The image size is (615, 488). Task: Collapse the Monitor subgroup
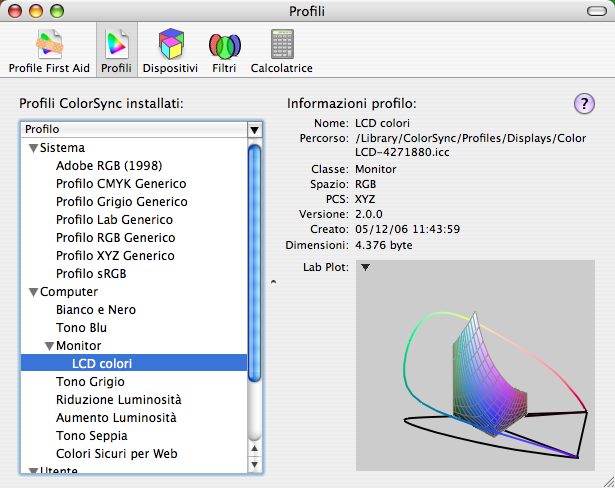pos(49,346)
